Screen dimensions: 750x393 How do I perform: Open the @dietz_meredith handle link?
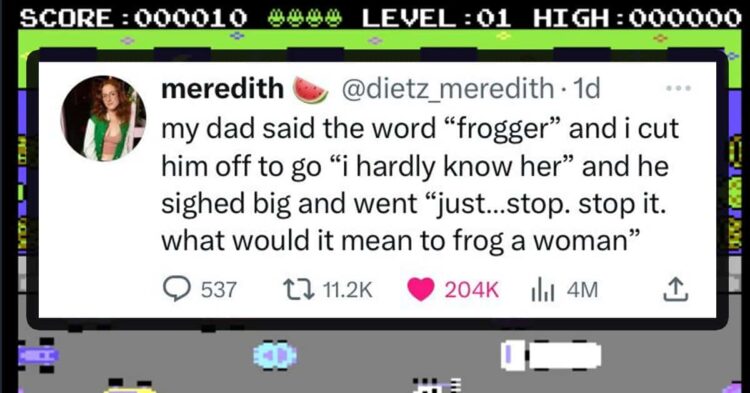tap(447, 88)
